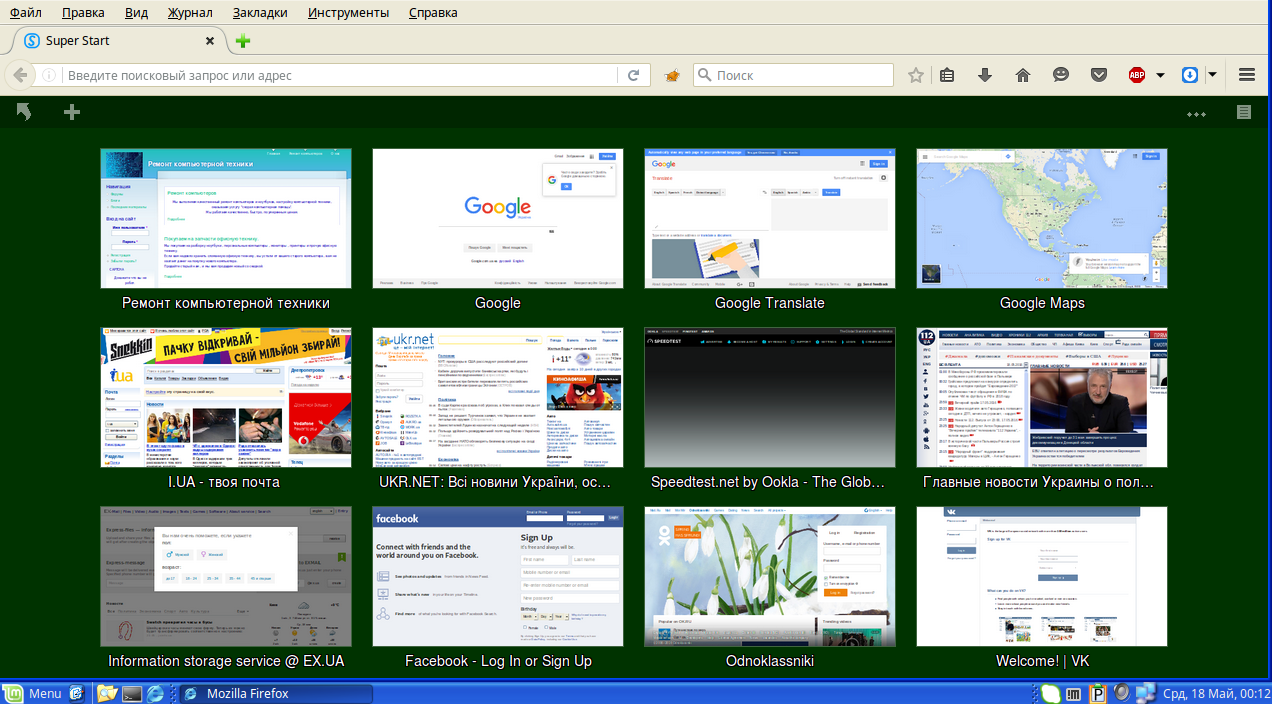
Task: Bookmark this page with the star icon
Action: point(916,75)
